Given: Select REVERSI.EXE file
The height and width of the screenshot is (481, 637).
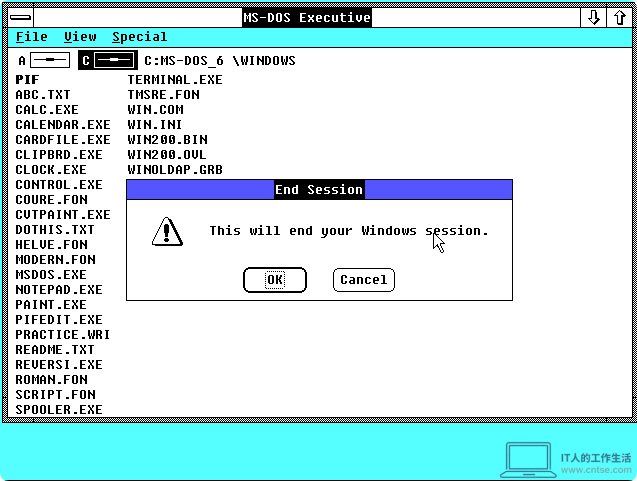Looking at the screenshot, I should click(58, 365).
